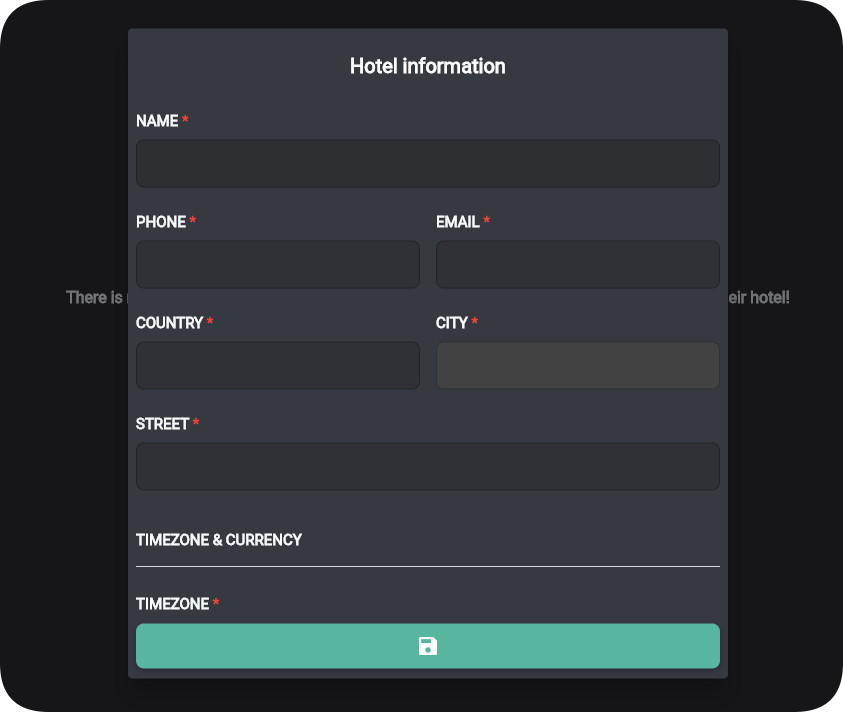Focus the Street address input
The height and width of the screenshot is (712, 843).
(x=428, y=467)
